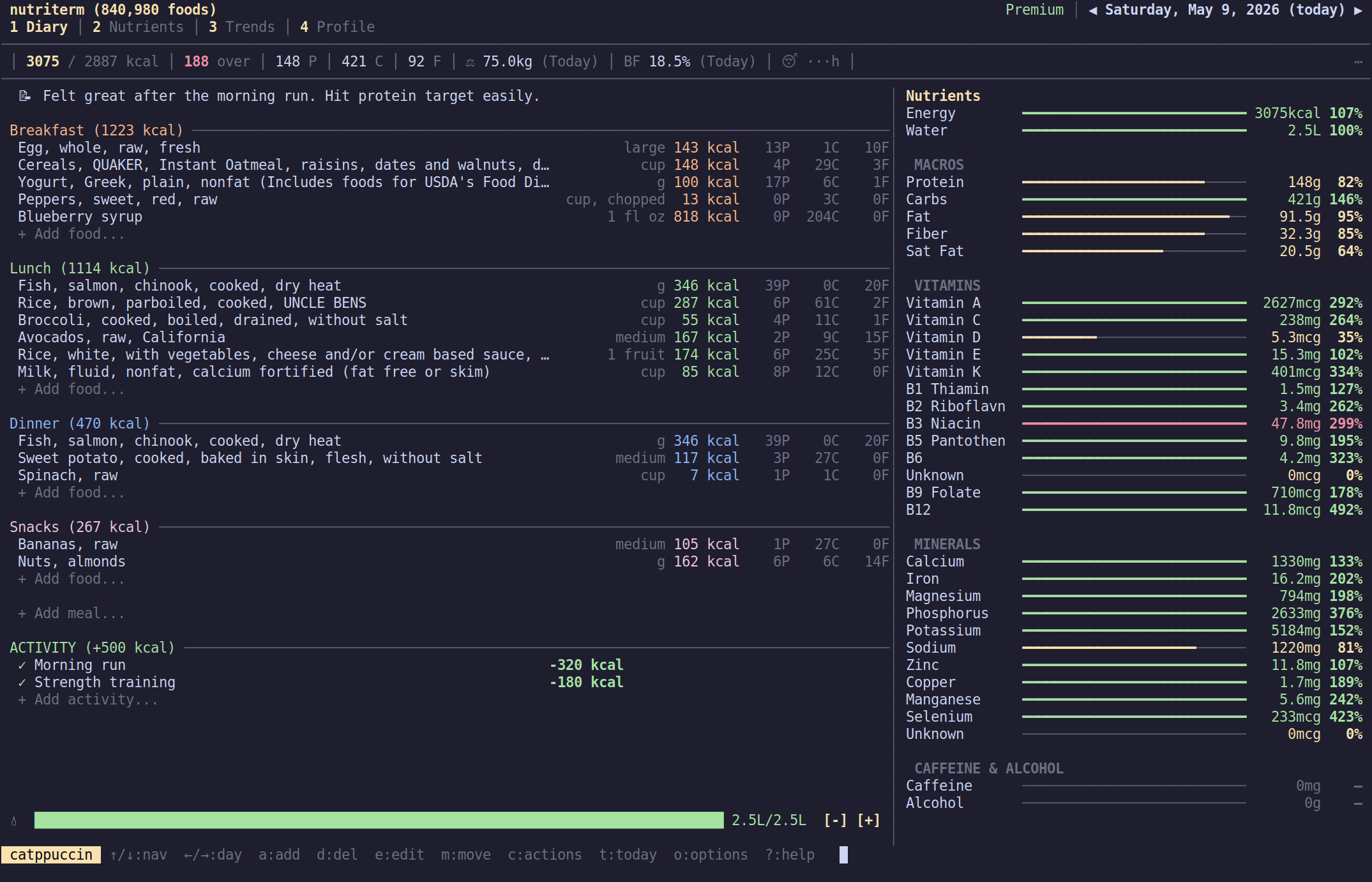Click Add food under Breakfast
Screen dimensions: 1372x882
(71, 234)
